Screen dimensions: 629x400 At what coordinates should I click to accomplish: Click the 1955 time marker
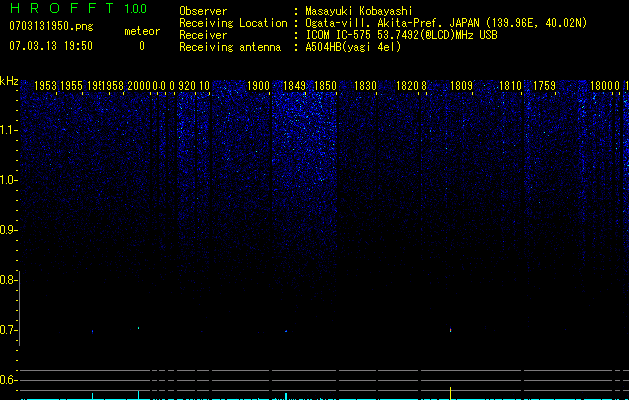(x=71, y=85)
